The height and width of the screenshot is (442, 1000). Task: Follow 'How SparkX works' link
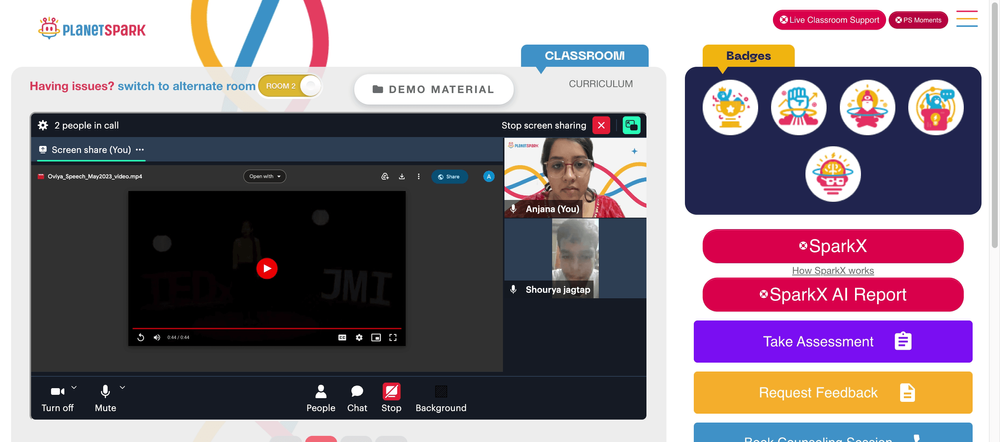833,270
